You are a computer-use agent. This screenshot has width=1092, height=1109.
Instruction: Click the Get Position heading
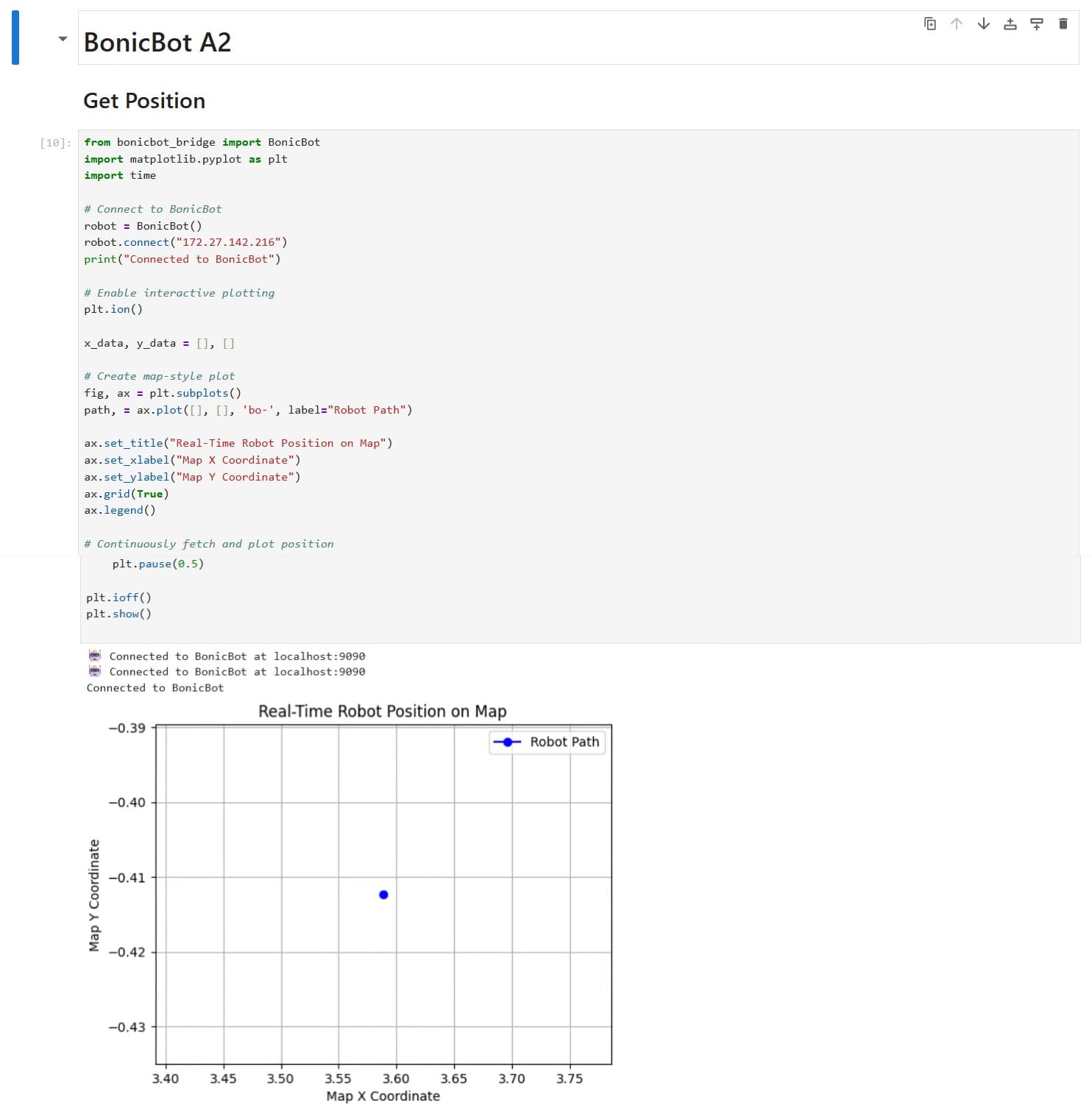[144, 101]
